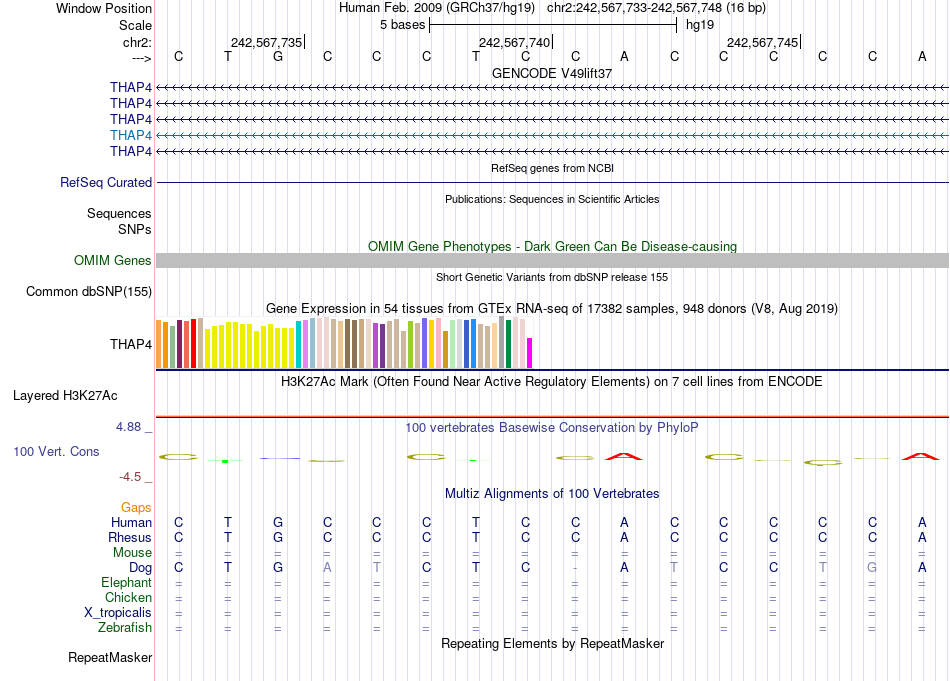Click the hg19 label beside the scale bar
Viewport: 950px width, 681px height.
point(700,25)
